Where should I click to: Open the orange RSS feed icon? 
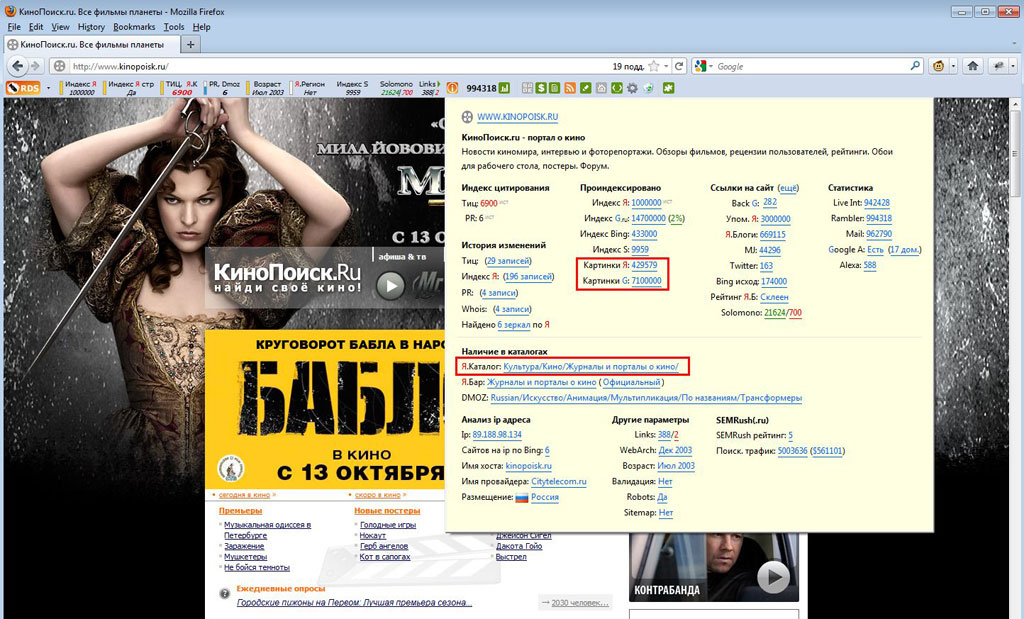click(569, 88)
